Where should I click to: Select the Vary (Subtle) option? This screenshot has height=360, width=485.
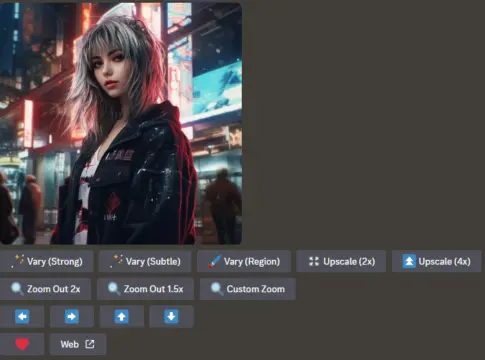(x=145, y=261)
